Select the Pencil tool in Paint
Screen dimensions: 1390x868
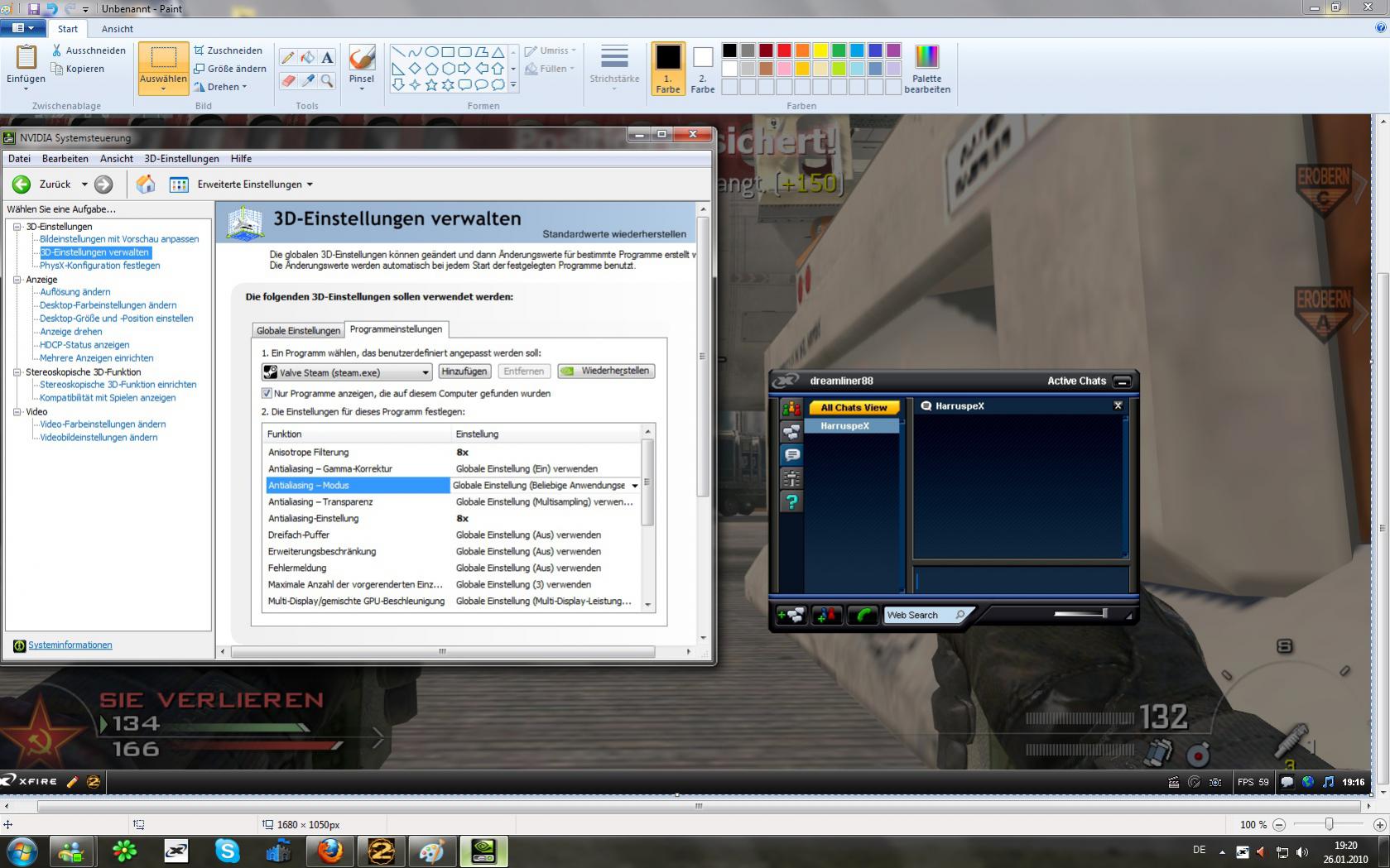pyautogui.click(x=287, y=57)
